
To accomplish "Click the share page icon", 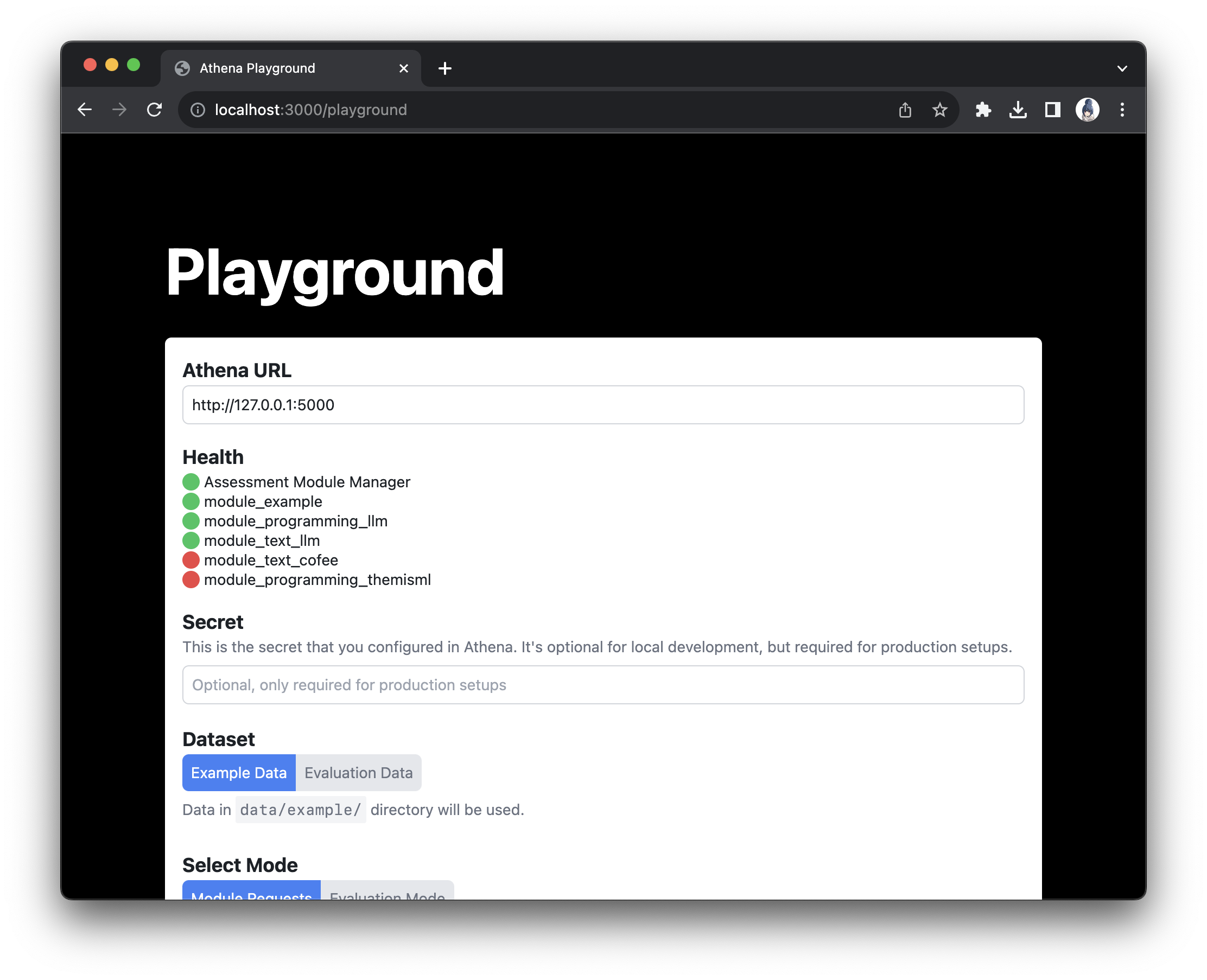I will point(905,110).
